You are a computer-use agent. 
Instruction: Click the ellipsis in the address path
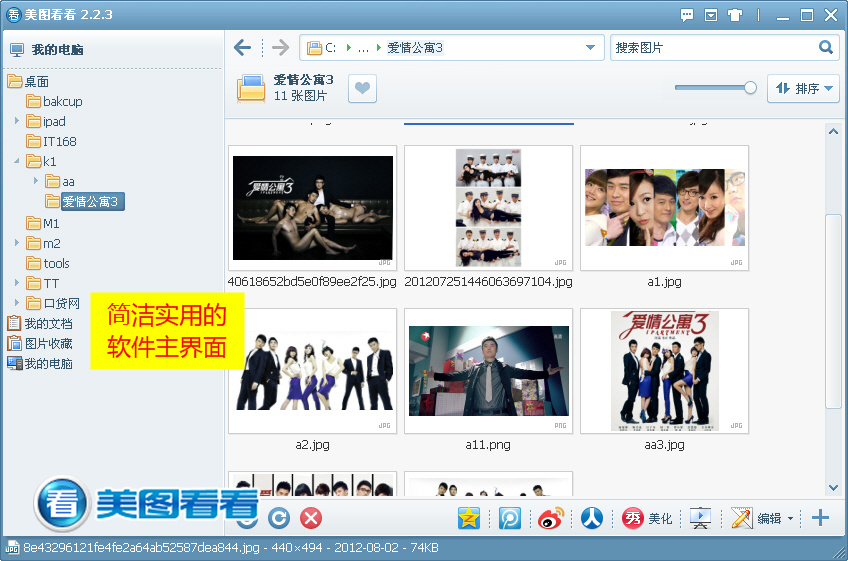point(363,49)
